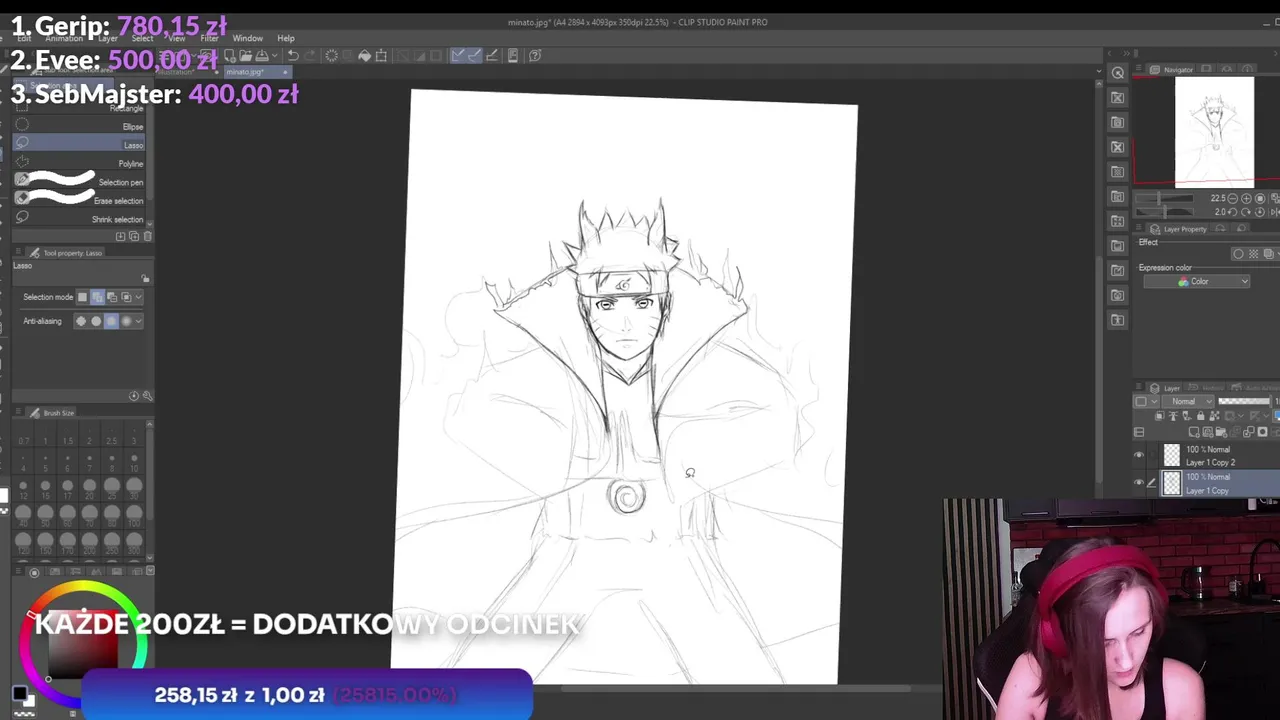The width and height of the screenshot is (1280, 720).
Task: Set anti-aliasing to Weak
Action: [x=96, y=321]
